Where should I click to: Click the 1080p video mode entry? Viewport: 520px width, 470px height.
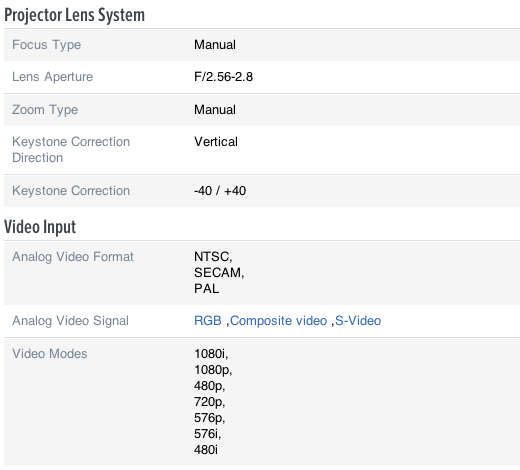(x=213, y=370)
